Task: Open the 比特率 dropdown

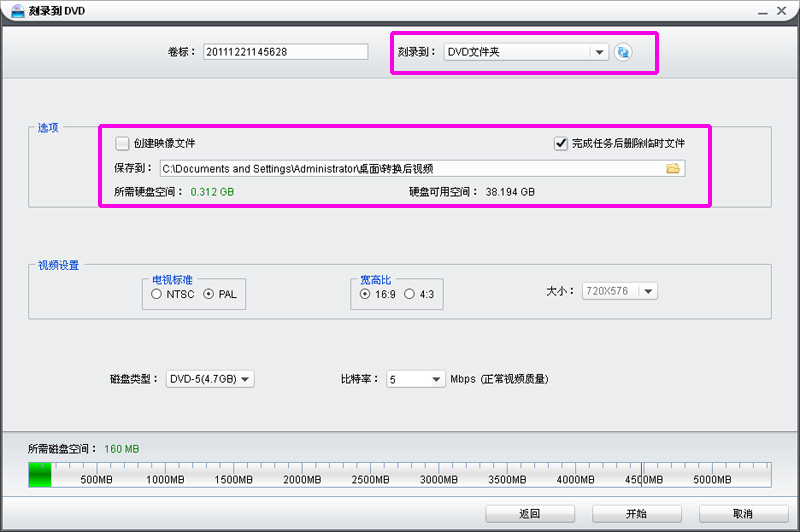Action: [x=416, y=379]
